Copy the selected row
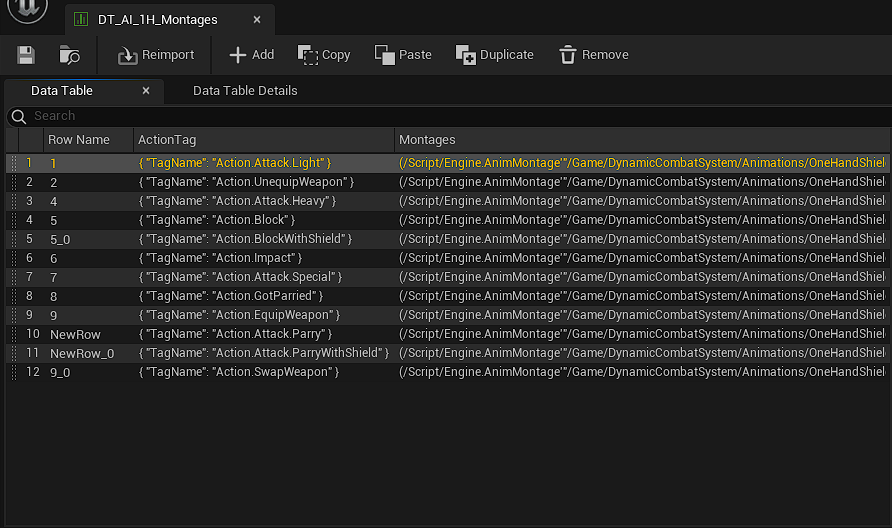892x528 pixels. [x=324, y=55]
